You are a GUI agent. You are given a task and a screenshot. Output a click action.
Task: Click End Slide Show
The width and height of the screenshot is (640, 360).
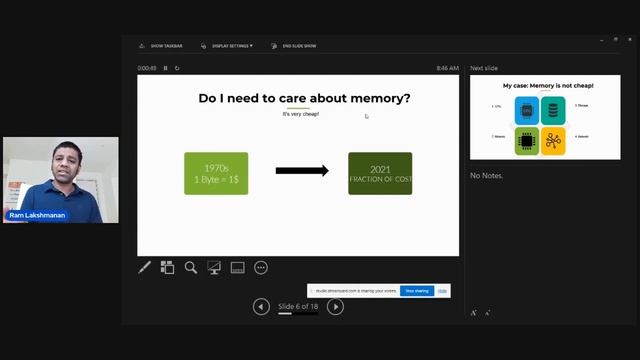click(x=293, y=46)
